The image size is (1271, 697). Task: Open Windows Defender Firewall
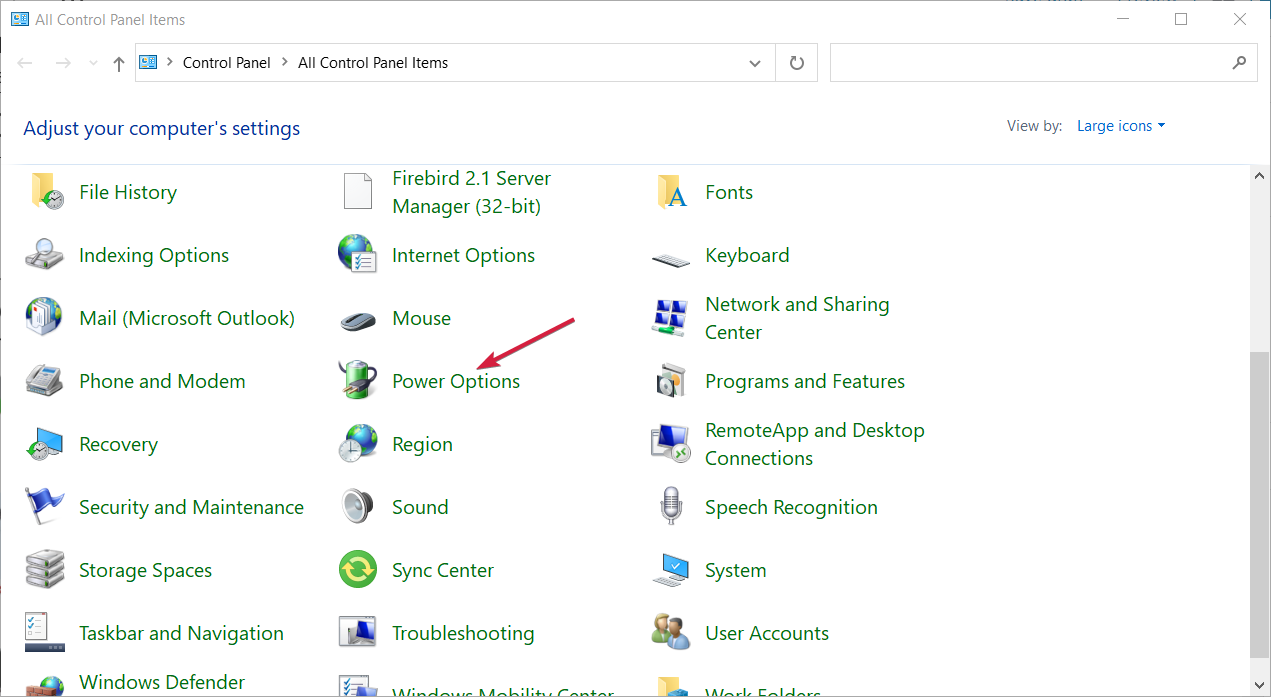pos(160,682)
